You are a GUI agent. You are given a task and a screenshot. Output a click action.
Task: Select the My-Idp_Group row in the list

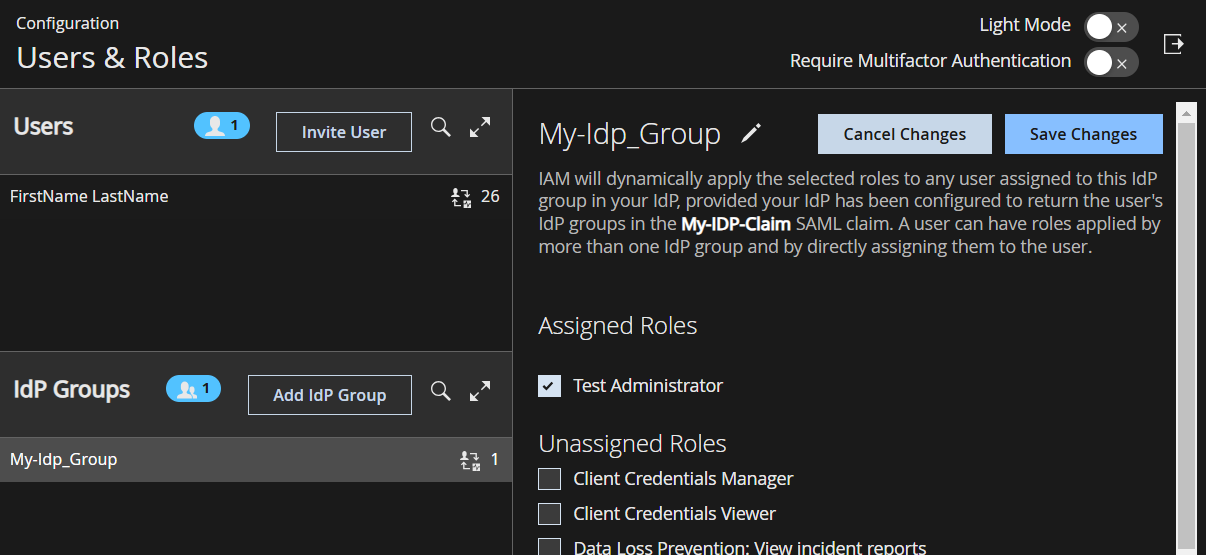(x=256, y=460)
